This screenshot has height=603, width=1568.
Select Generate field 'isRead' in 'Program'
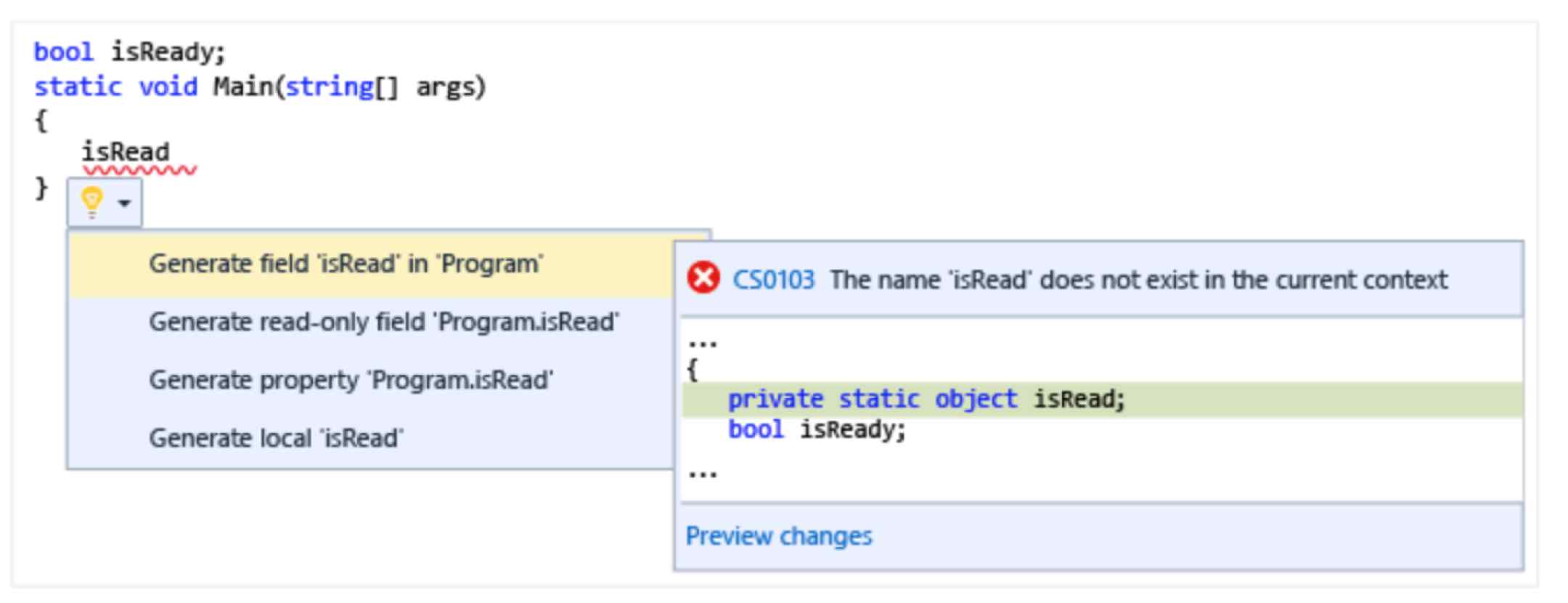[x=346, y=264]
